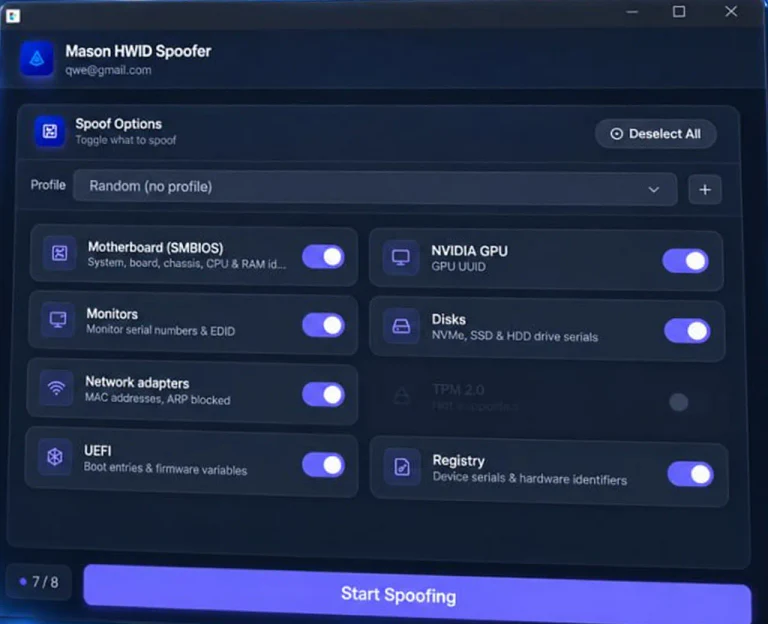Click the NVIDIA GPU monitor icon
This screenshot has height=624, width=768.
coord(401,258)
